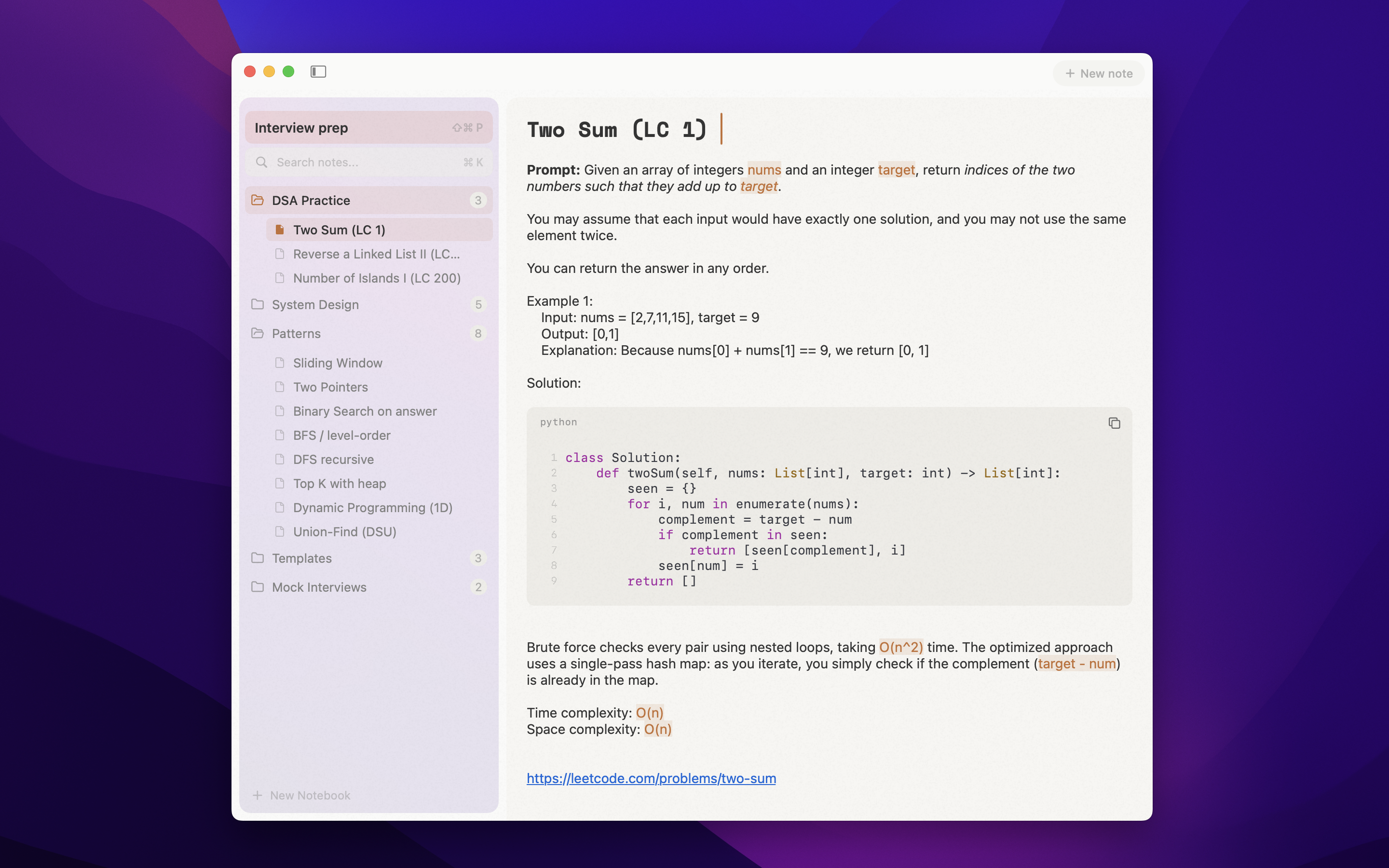Expand the Templates folder

tap(368, 558)
